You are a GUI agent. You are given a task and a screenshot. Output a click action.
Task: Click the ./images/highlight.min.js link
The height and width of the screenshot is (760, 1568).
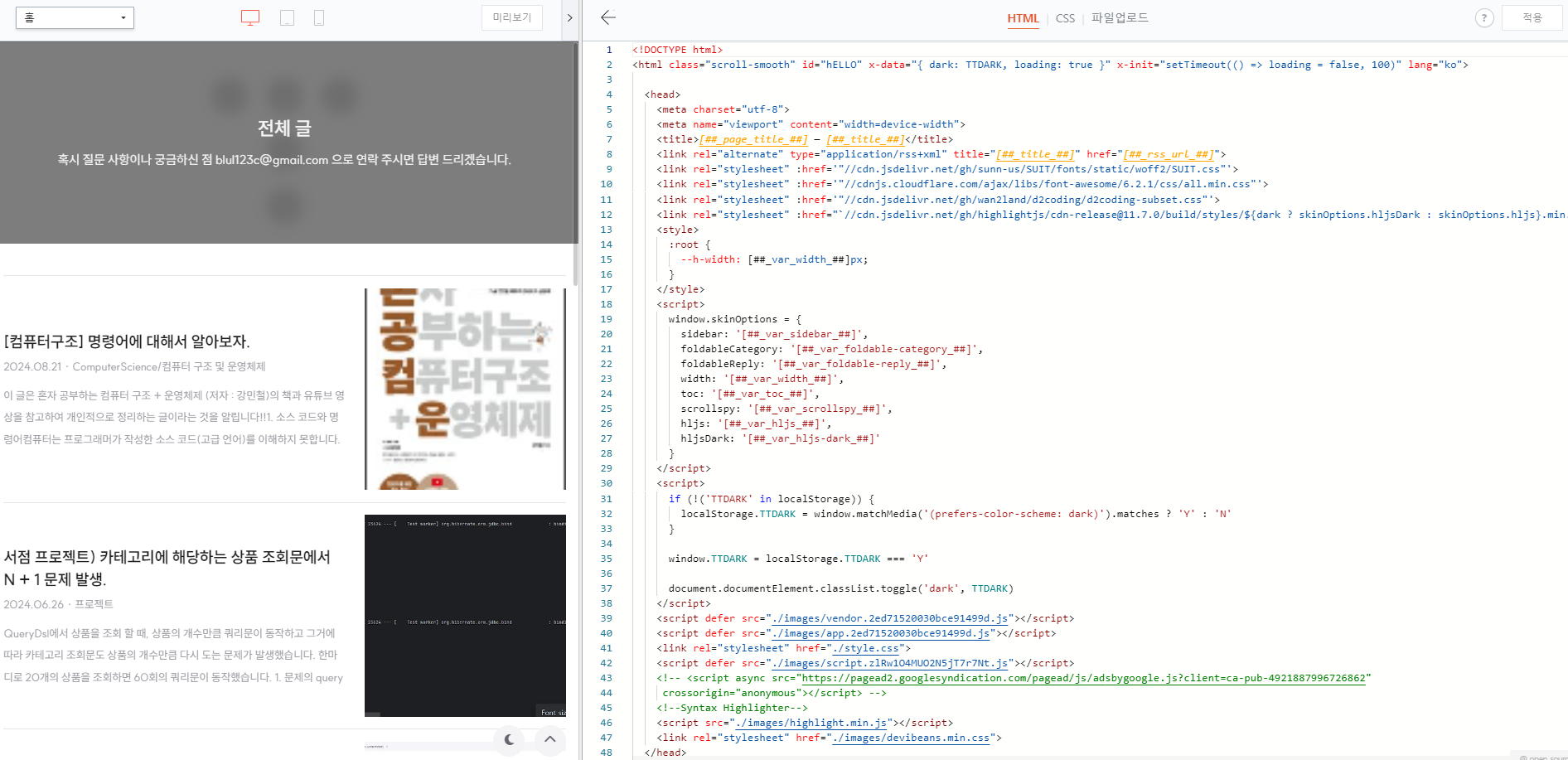coord(811,723)
